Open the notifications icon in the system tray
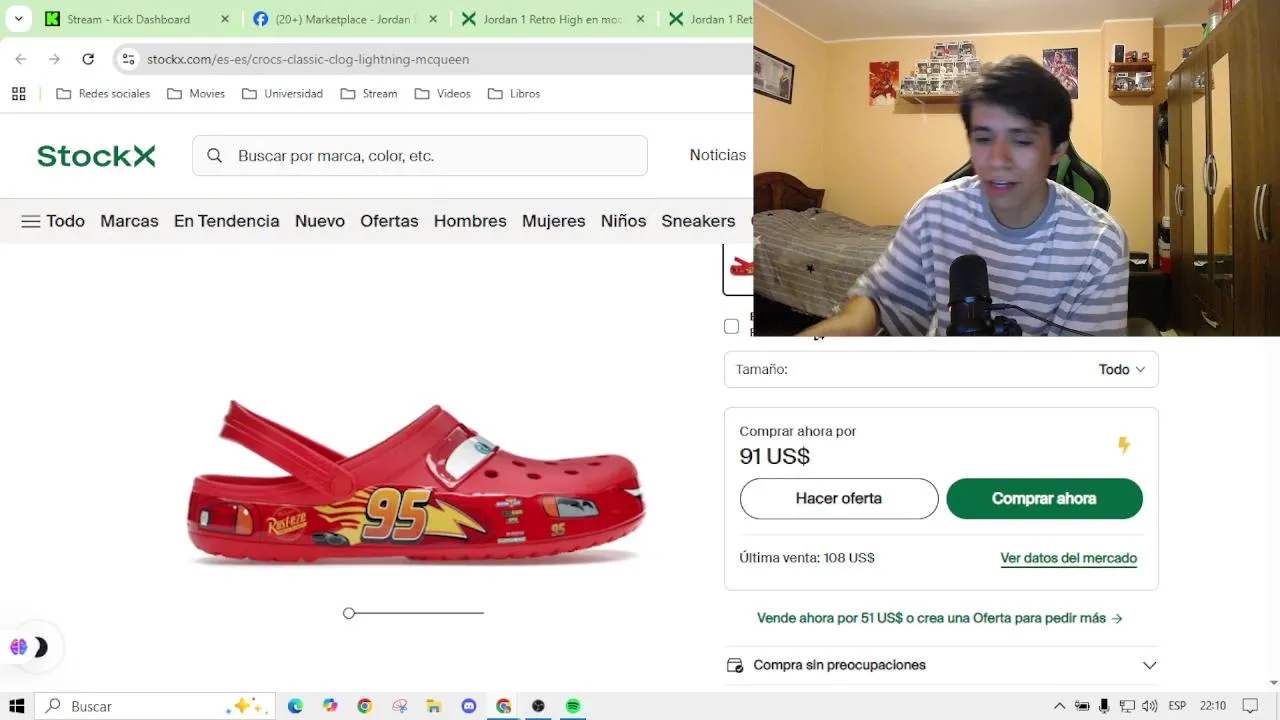Viewport: 1280px width, 720px height. coord(1250,706)
